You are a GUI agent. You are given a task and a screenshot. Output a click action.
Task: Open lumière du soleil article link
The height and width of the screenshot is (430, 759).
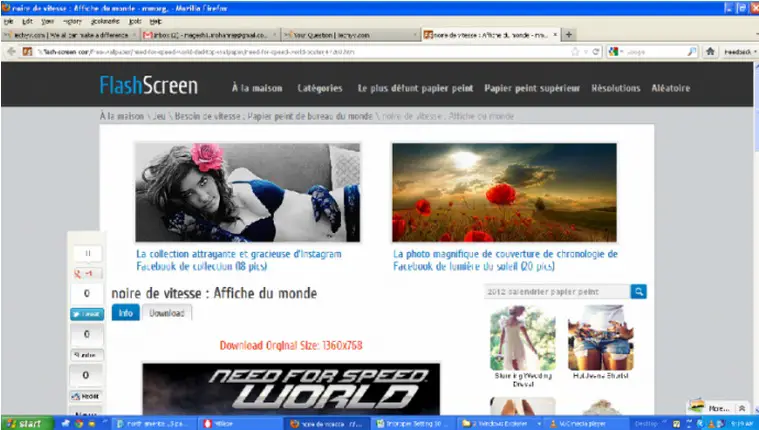[x=505, y=260]
